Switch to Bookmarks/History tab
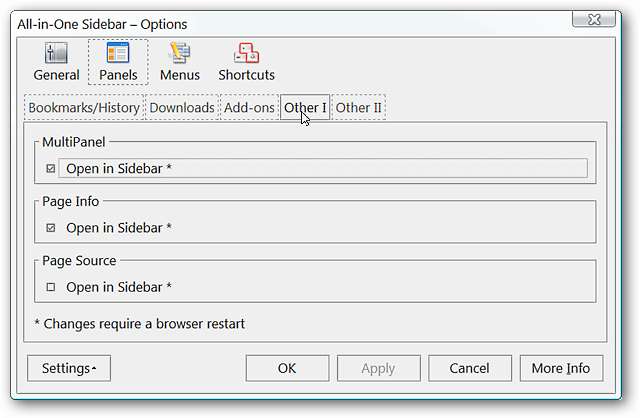 click(x=85, y=108)
